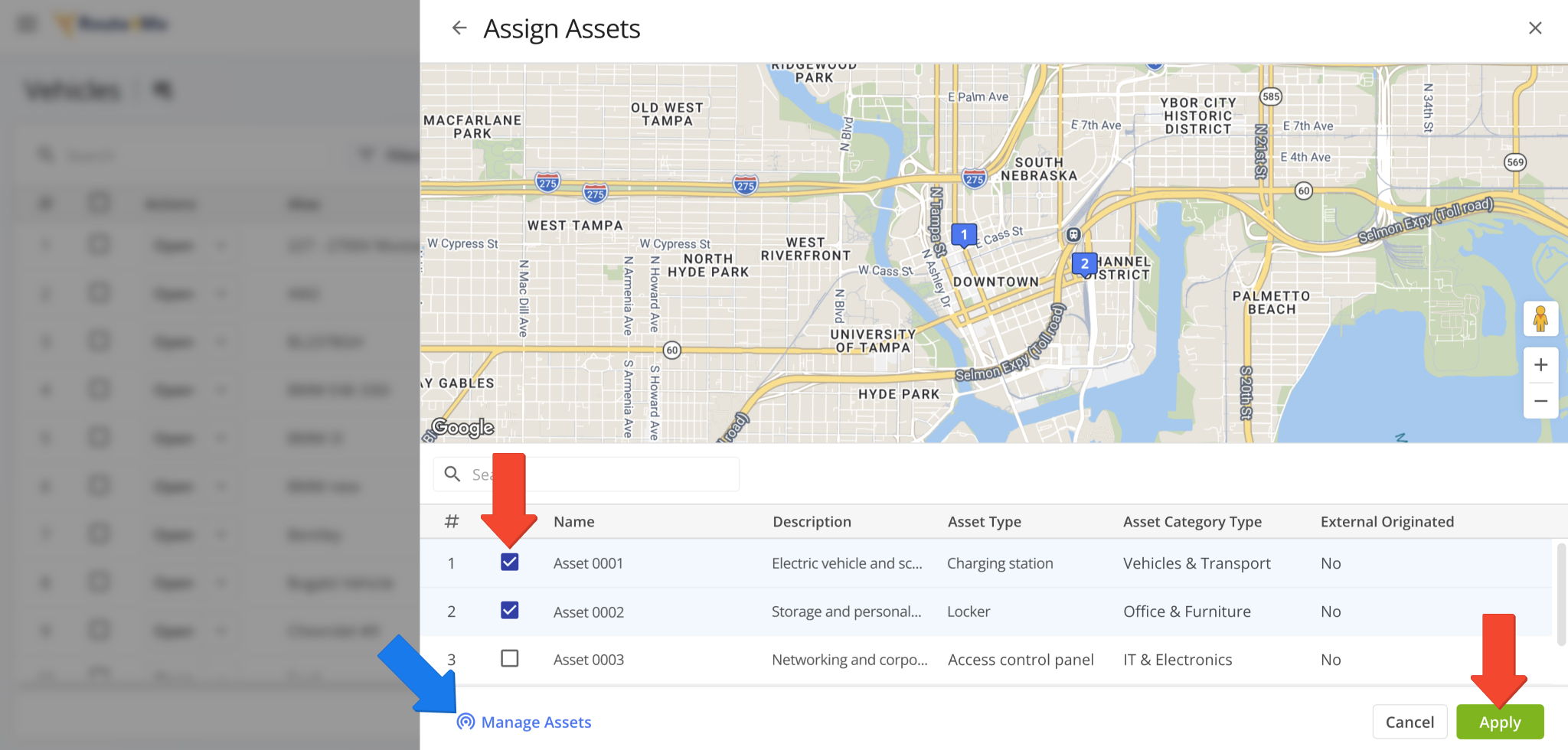Sort by Asset Category Type column header
This screenshot has height=750, width=1568.
coord(1192,522)
